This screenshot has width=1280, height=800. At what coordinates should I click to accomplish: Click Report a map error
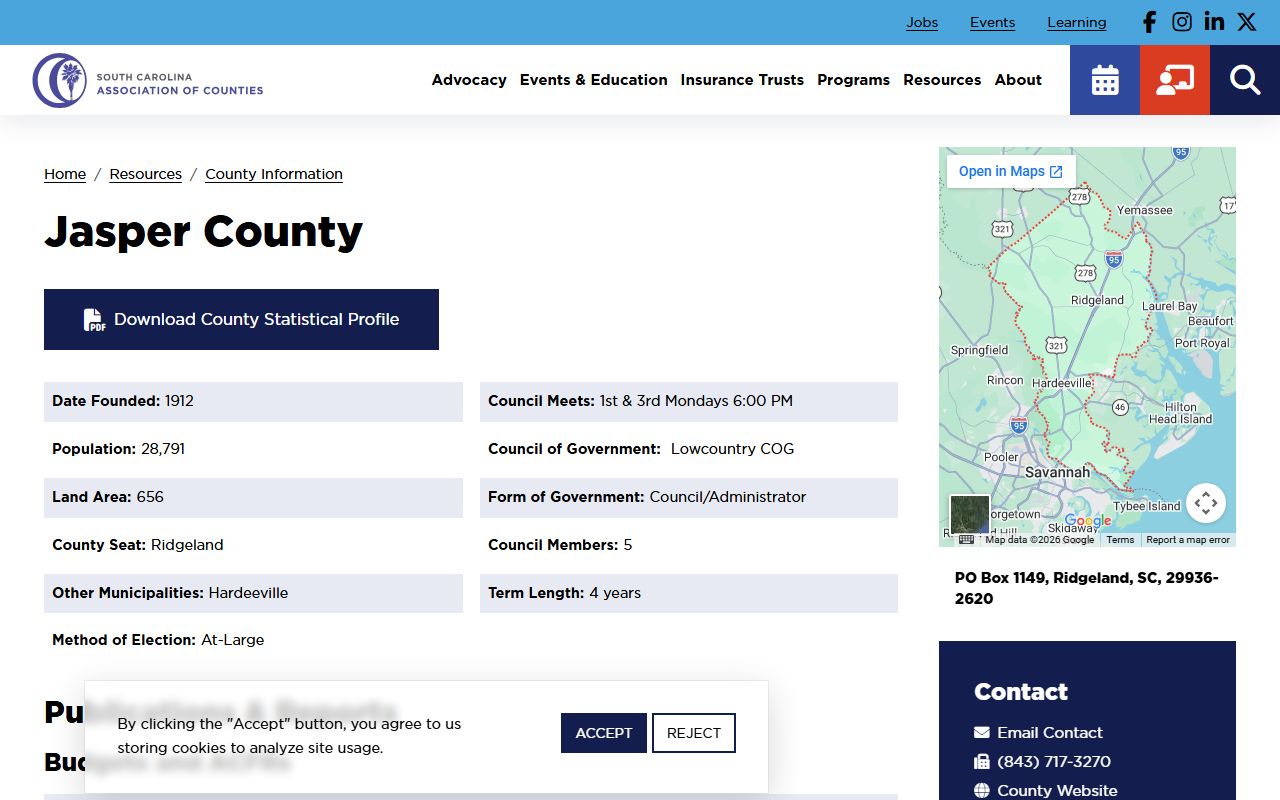[x=1188, y=540]
